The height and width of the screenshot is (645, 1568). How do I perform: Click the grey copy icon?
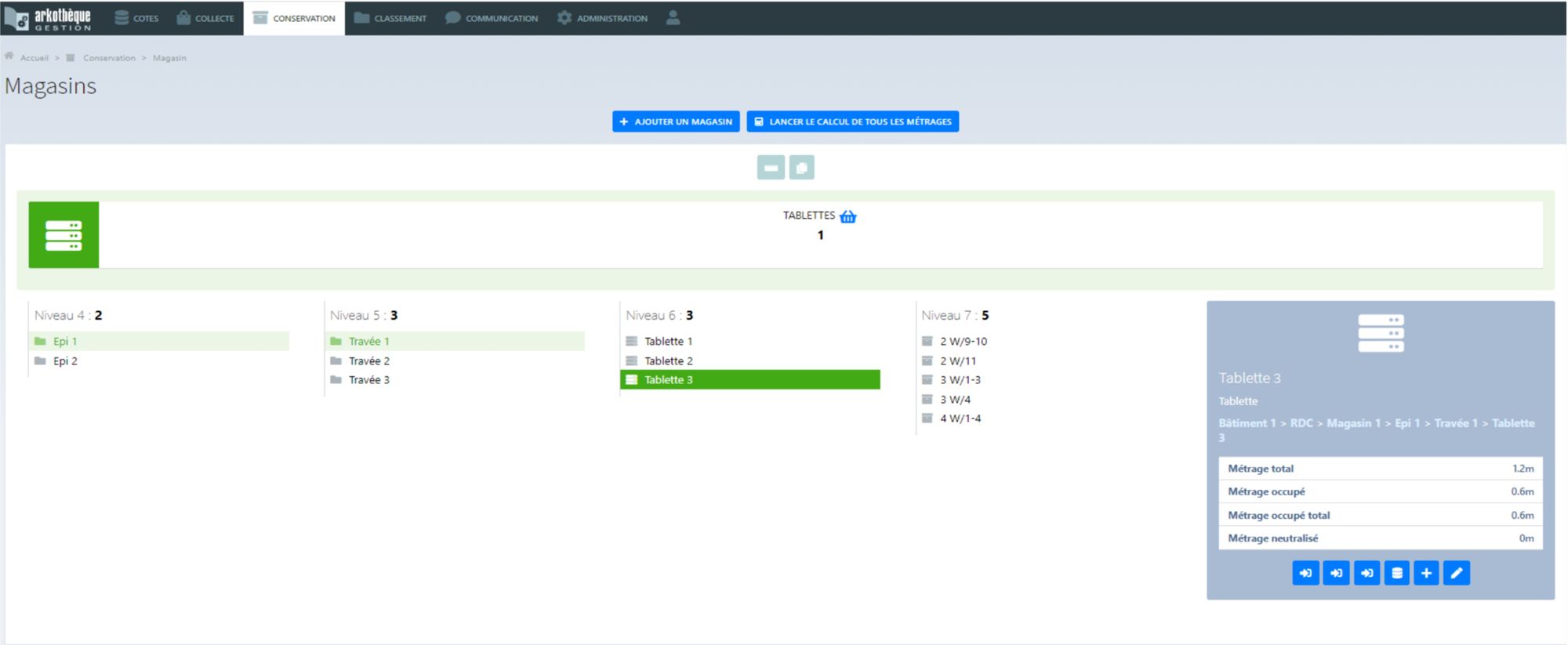pos(801,168)
